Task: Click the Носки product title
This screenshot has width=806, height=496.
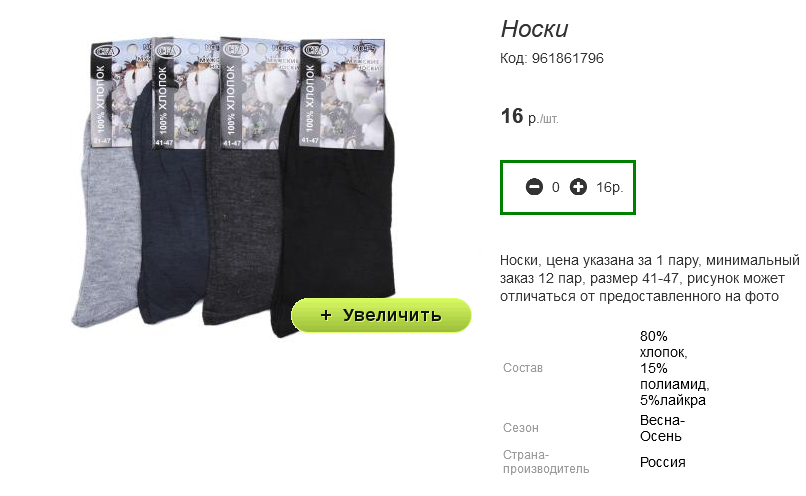Action: click(535, 29)
